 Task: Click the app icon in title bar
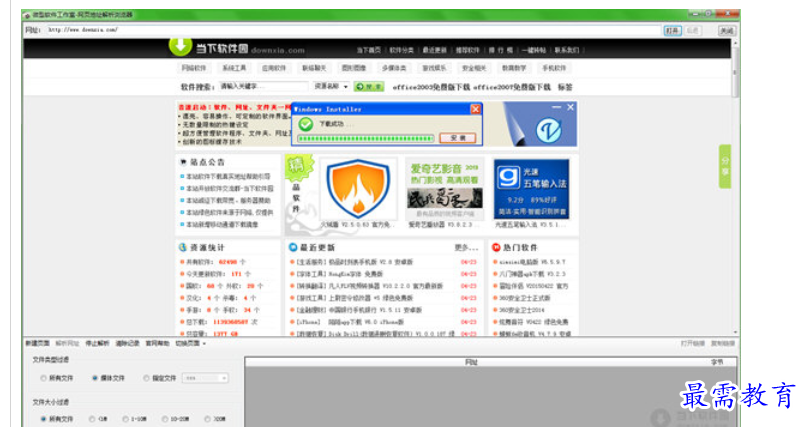click(27, 15)
